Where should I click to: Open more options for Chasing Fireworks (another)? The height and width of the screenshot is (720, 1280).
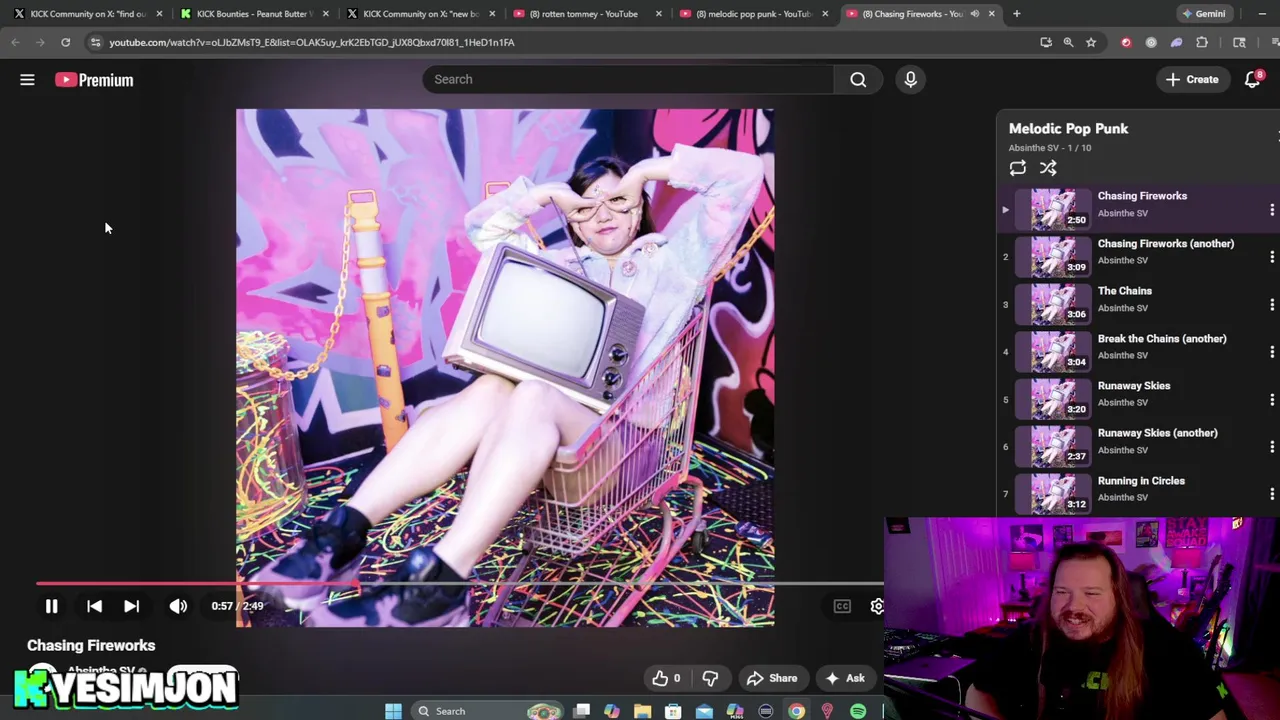pos(1271,257)
